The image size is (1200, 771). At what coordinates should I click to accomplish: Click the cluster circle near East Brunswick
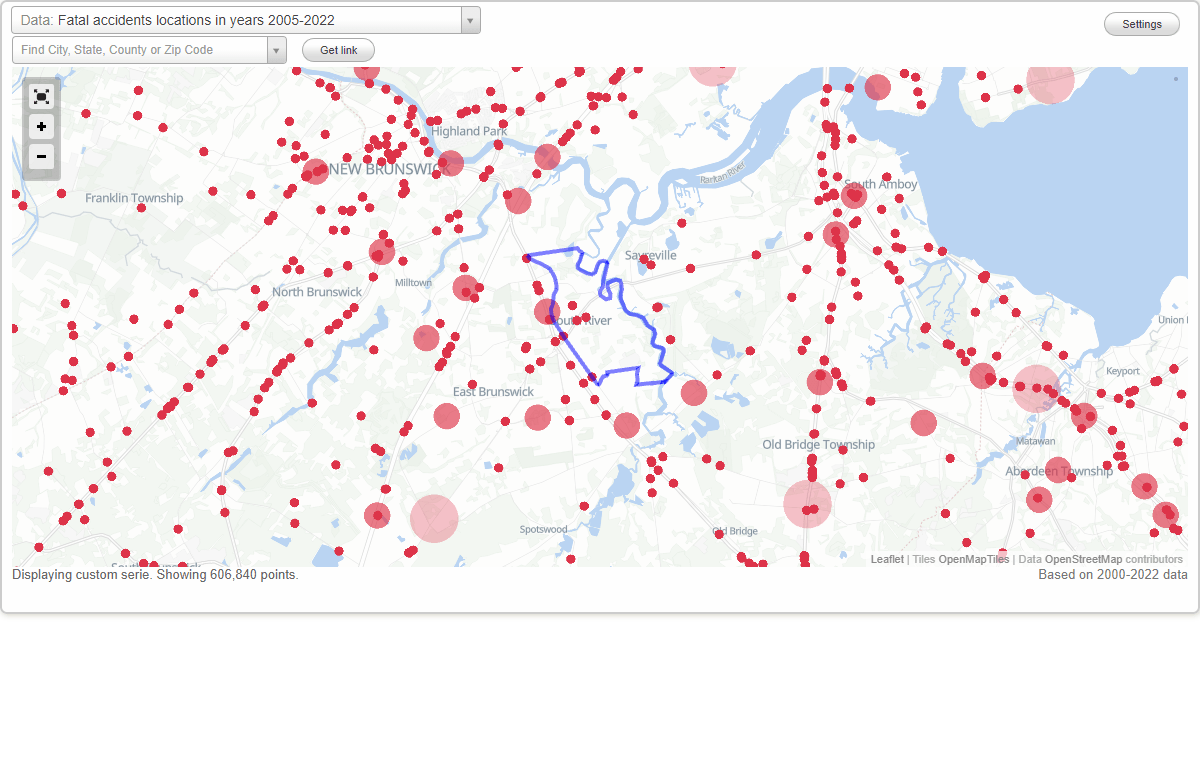[x=447, y=415]
